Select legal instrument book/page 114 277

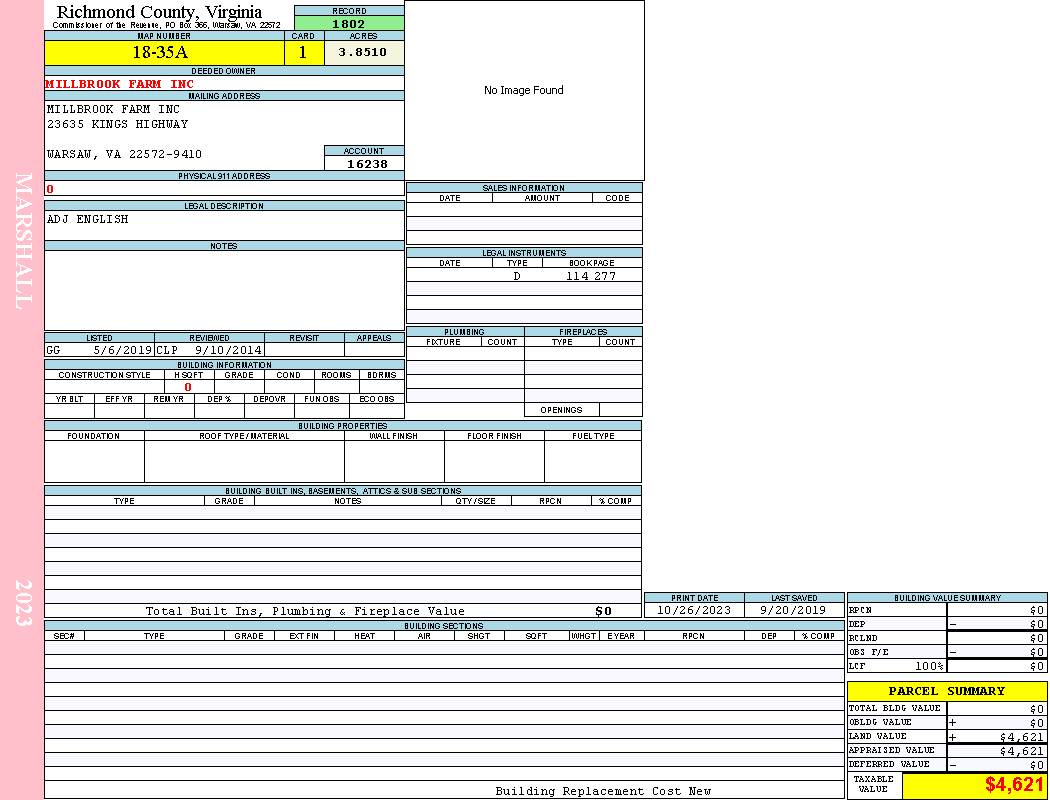(x=591, y=276)
